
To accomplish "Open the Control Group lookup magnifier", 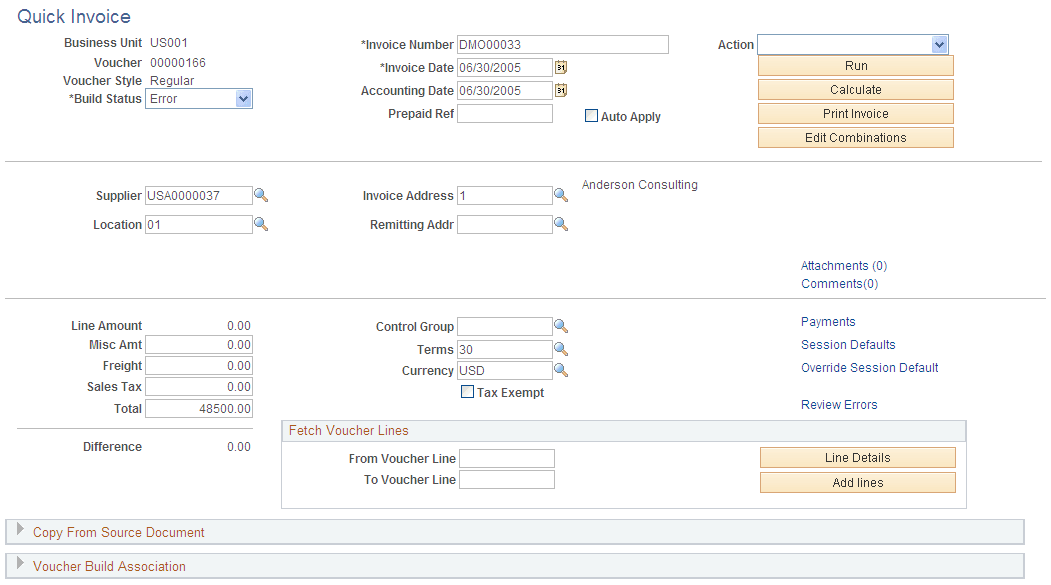I will (562, 326).
